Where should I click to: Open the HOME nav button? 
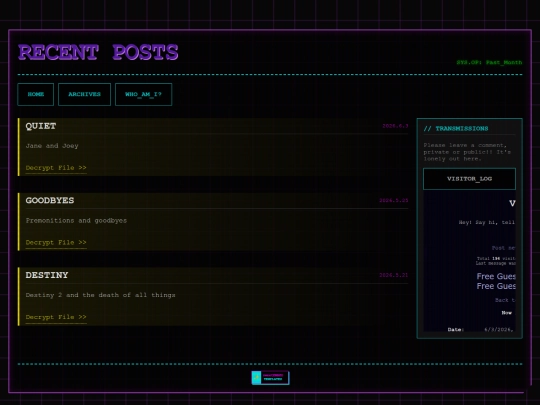tap(35, 94)
